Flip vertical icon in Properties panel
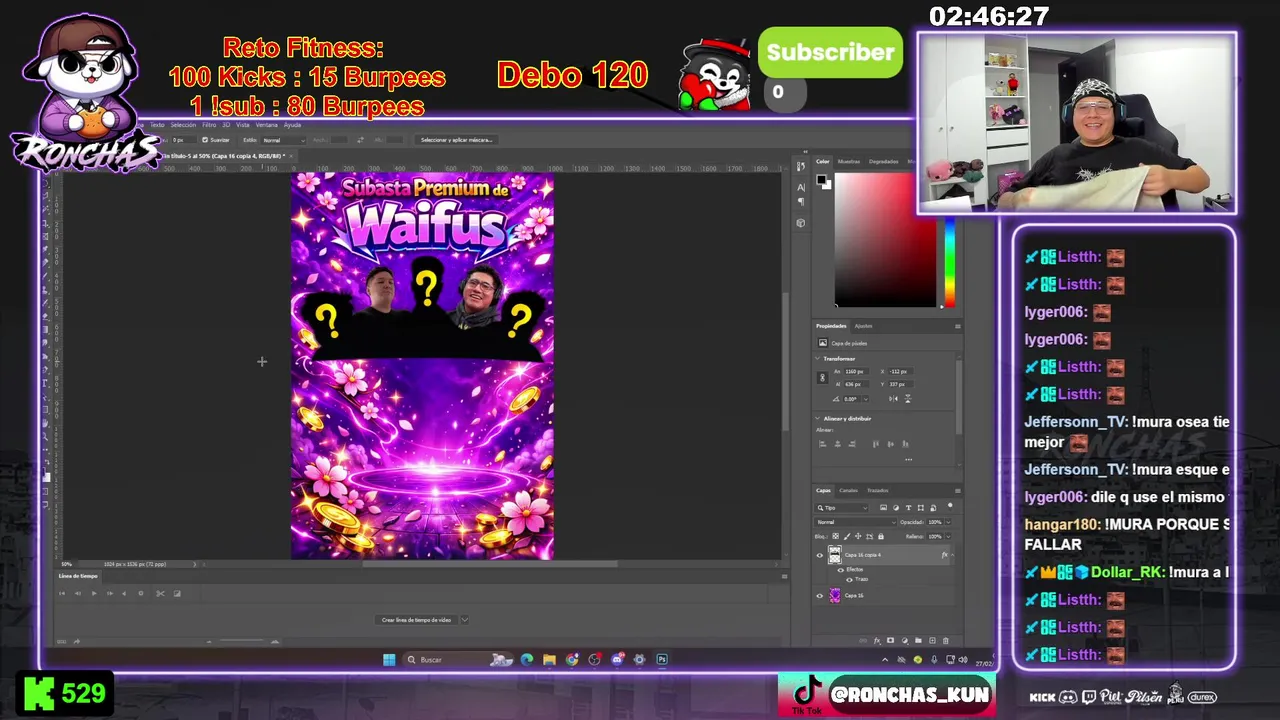 point(908,399)
